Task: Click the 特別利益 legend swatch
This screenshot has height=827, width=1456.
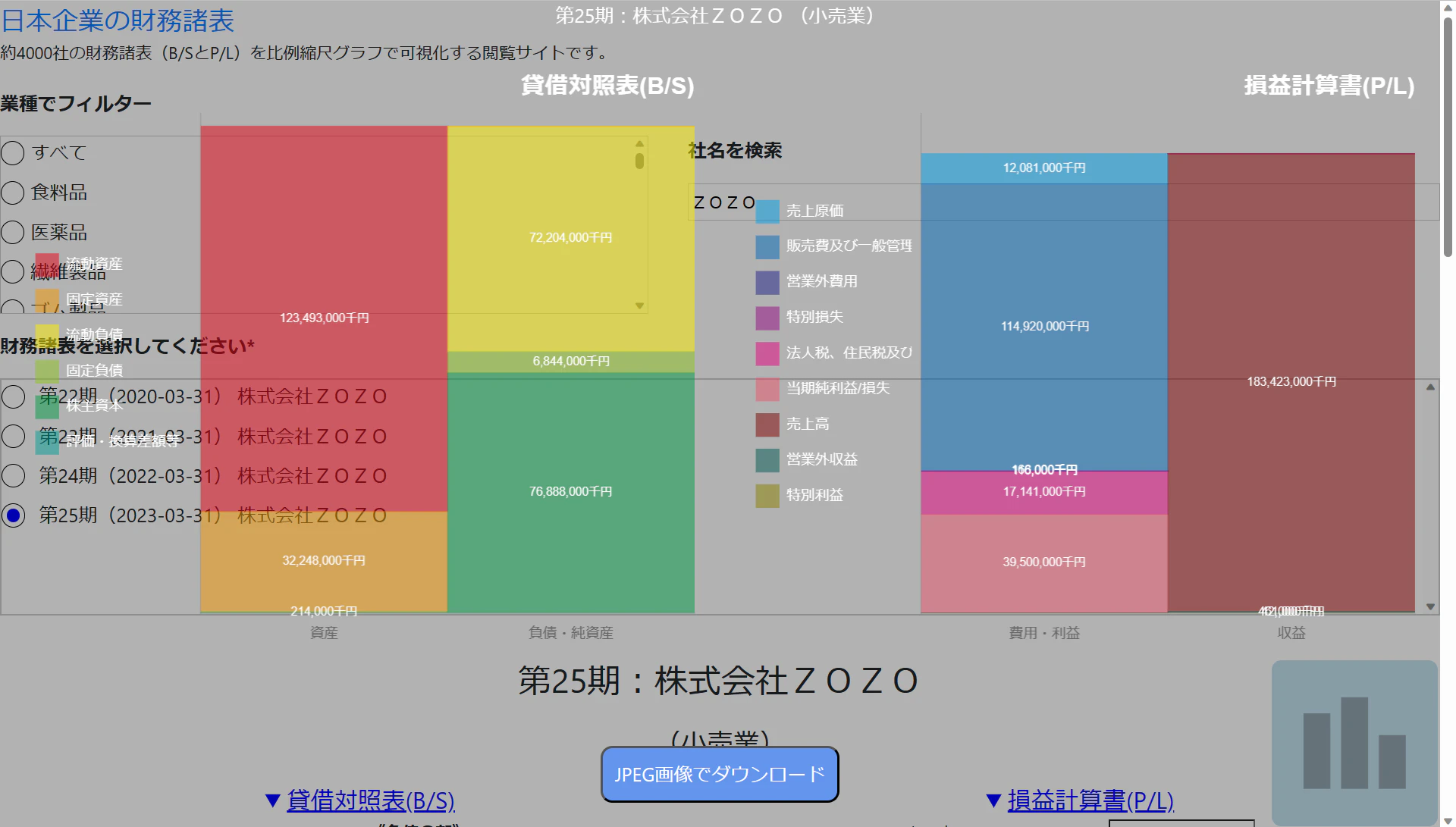Action: tap(767, 496)
